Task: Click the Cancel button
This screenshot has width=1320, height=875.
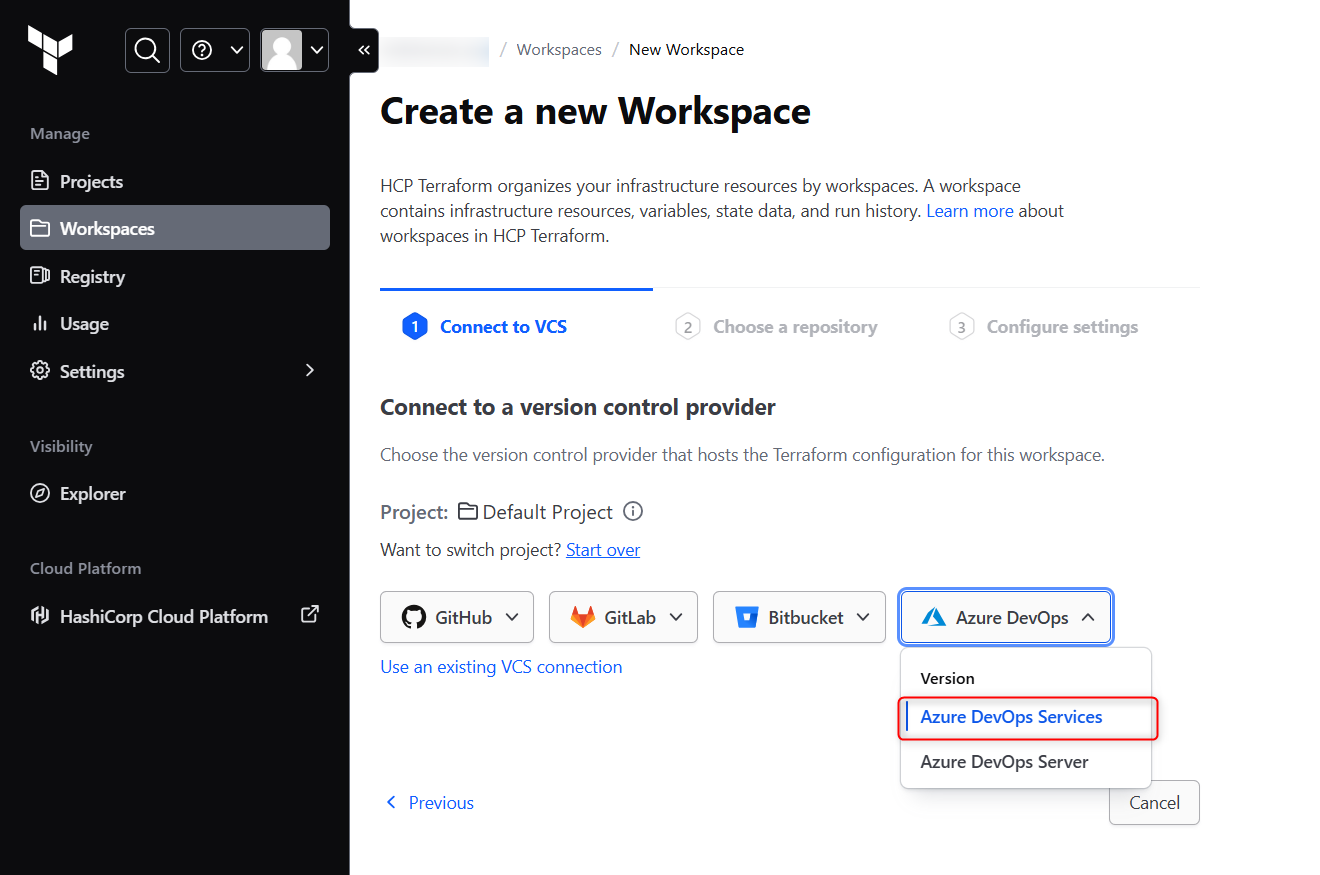Action: pos(1154,803)
